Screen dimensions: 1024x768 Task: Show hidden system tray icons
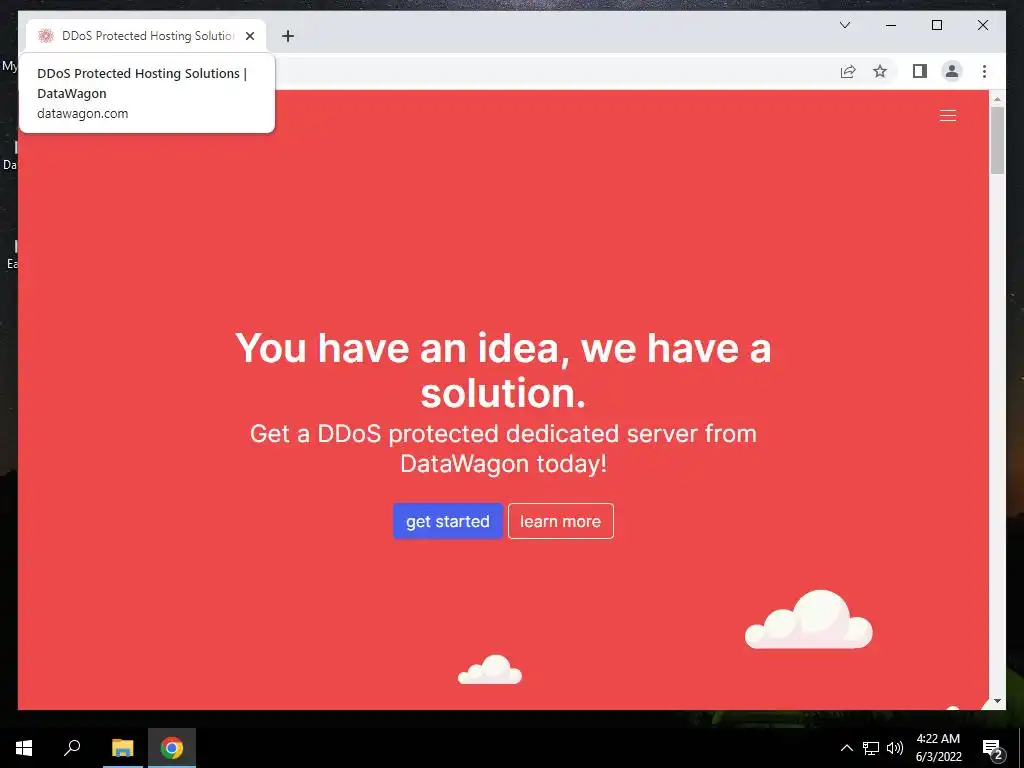tap(846, 748)
